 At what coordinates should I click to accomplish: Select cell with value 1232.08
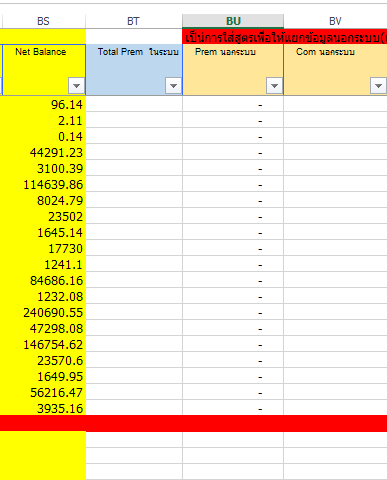(x=44, y=297)
